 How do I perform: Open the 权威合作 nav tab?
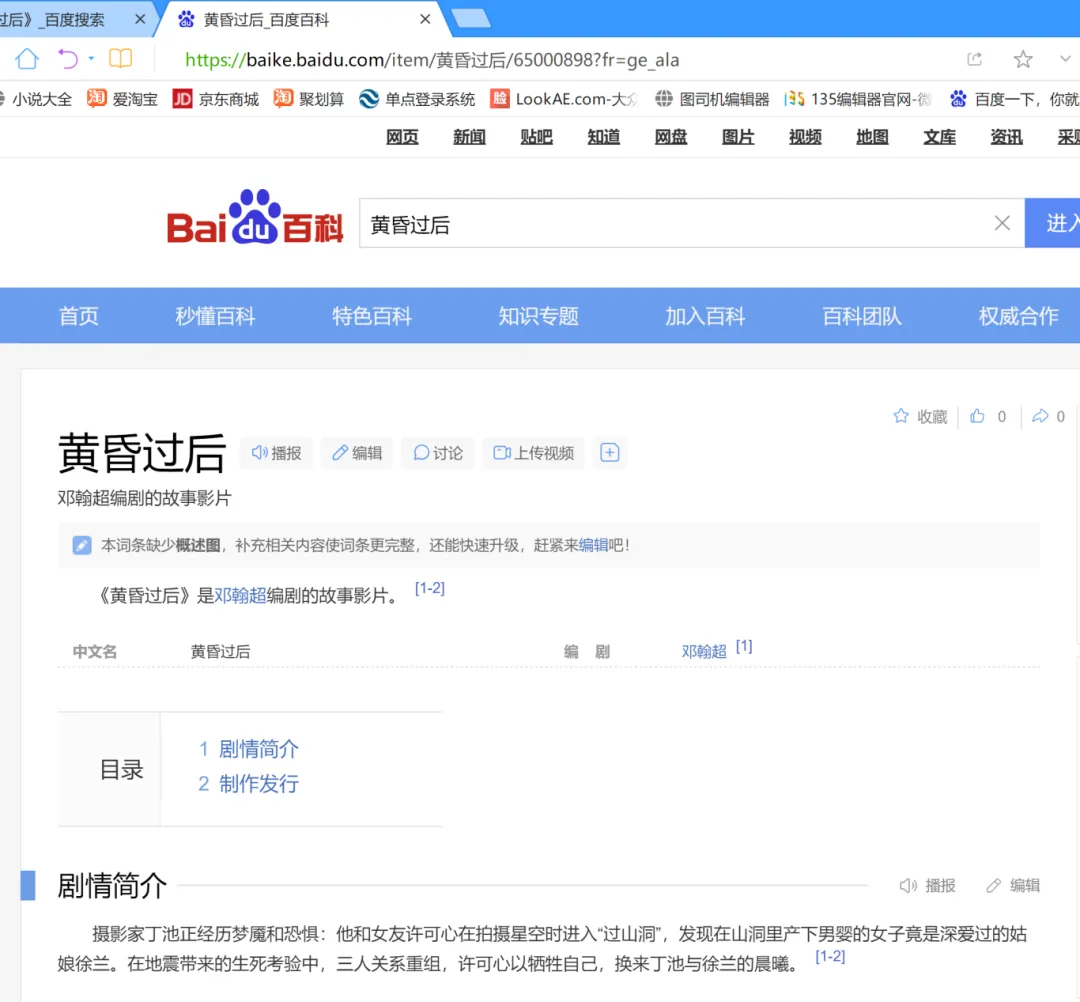pos(1019,316)
